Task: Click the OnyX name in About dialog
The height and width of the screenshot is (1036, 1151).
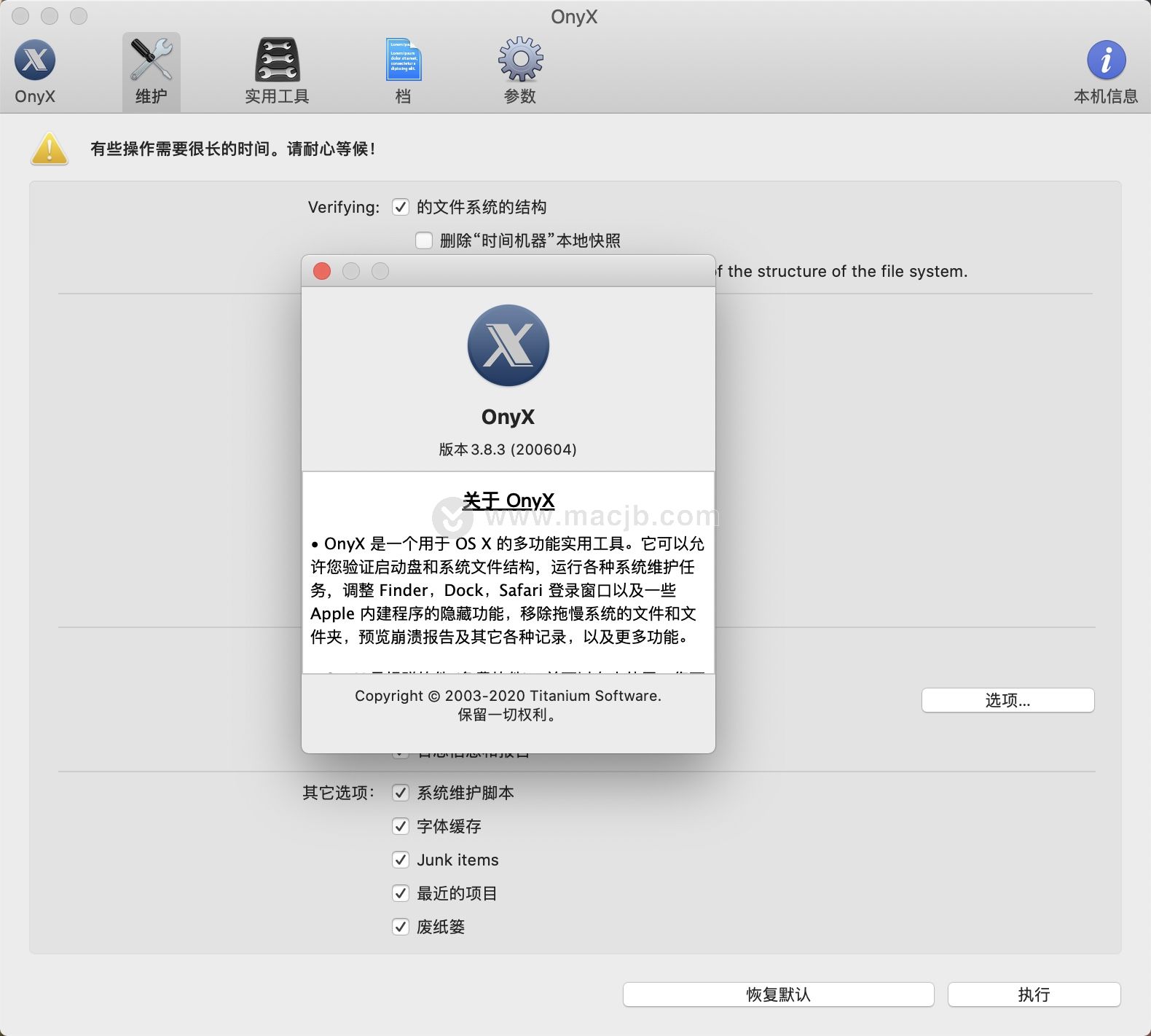Action: click(508, 417)
